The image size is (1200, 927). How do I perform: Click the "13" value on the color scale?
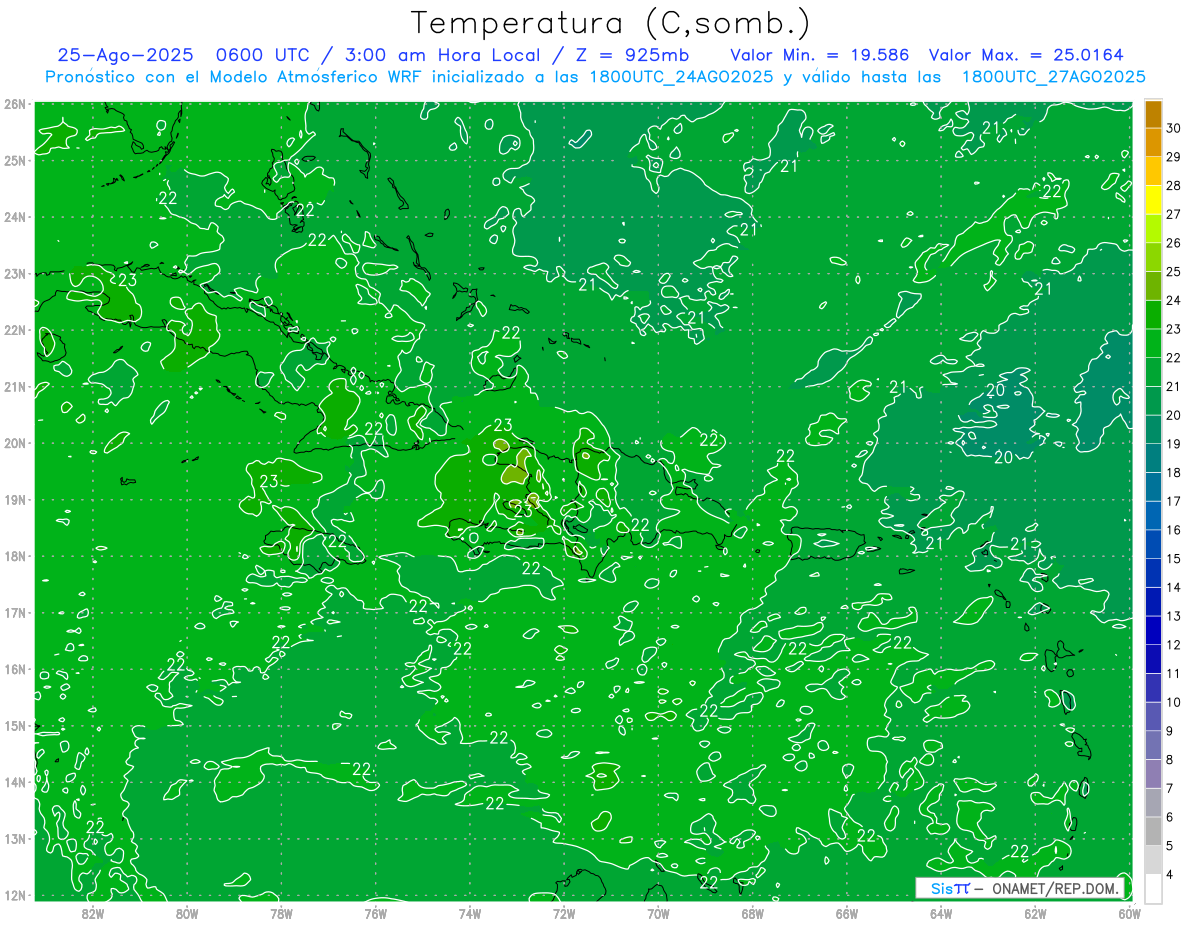coord(1173,616)
